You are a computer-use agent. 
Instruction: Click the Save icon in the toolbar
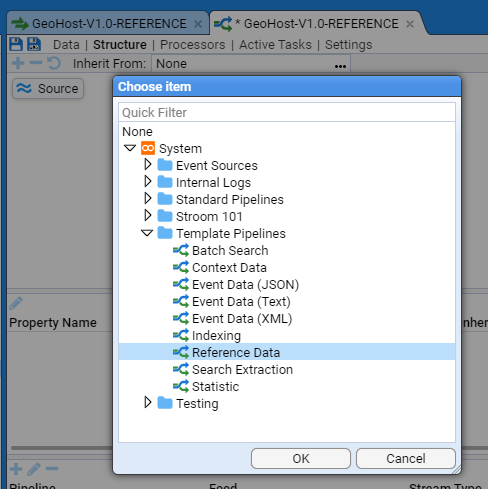[16, 44]
